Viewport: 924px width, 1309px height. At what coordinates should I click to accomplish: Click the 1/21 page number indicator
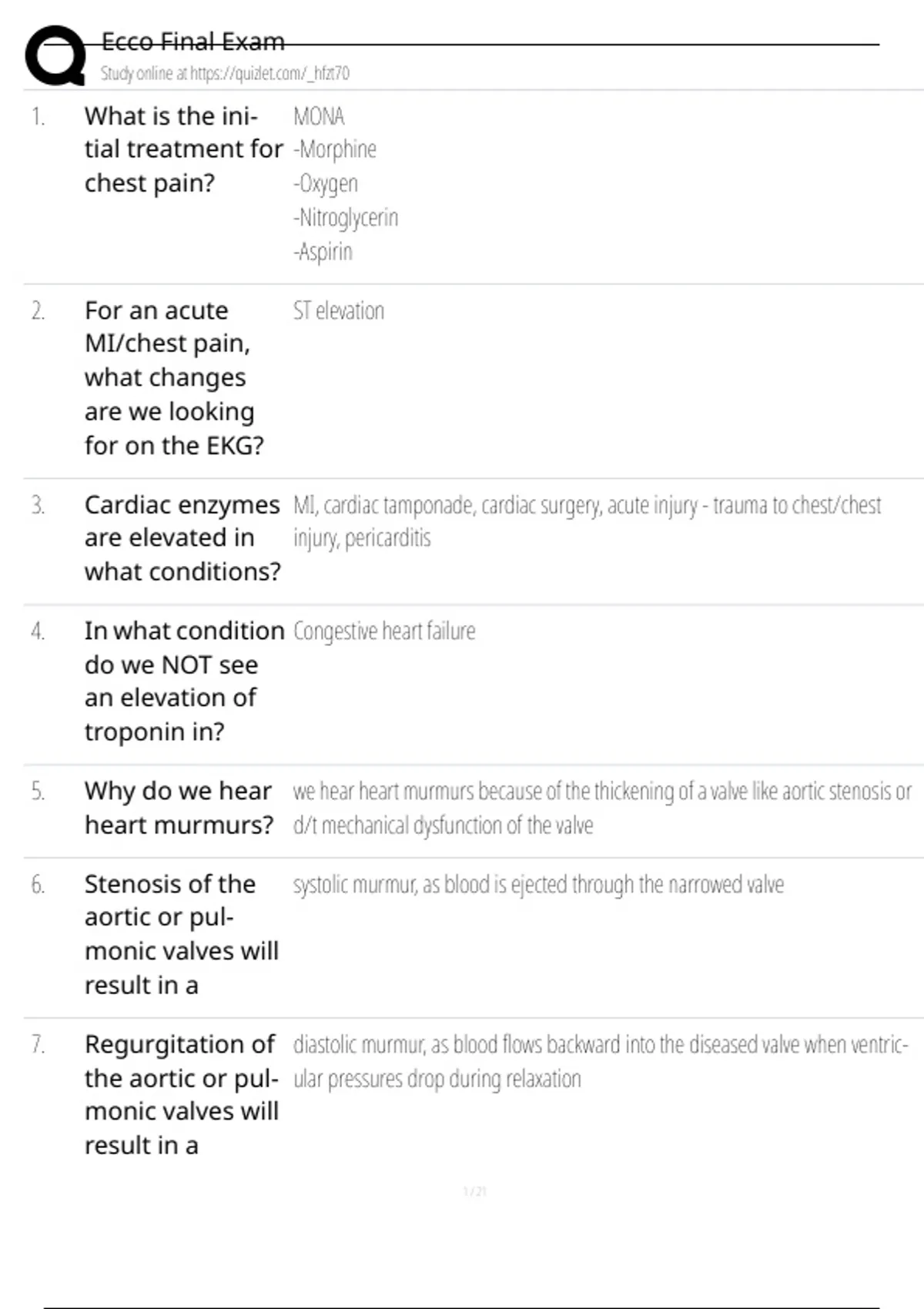click(x=474, y=1191)
